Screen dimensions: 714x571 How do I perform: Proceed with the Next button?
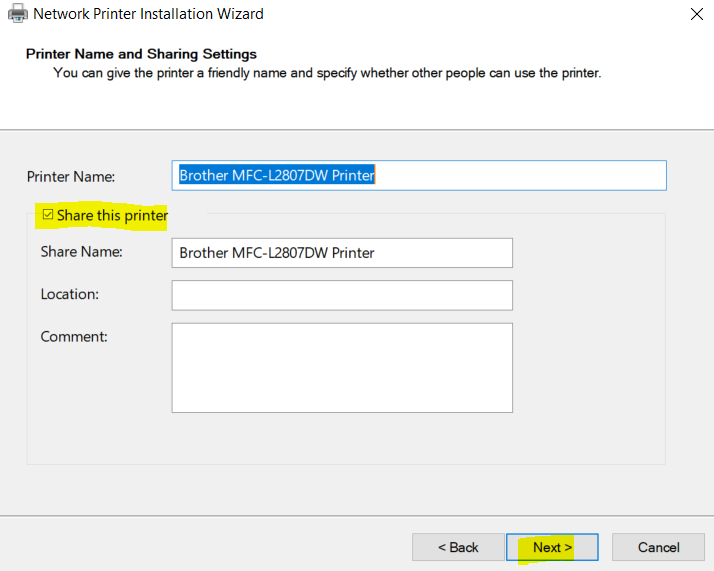[x=552, y=547]
